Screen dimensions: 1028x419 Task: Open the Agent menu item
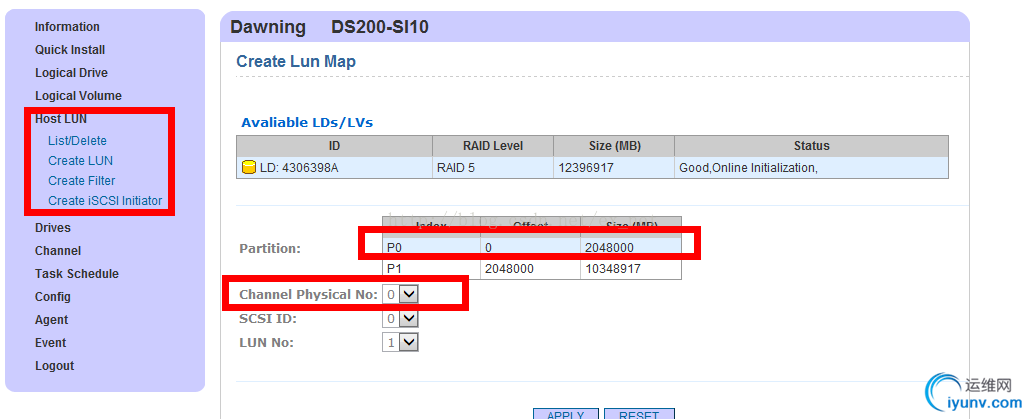coord(51,319)
